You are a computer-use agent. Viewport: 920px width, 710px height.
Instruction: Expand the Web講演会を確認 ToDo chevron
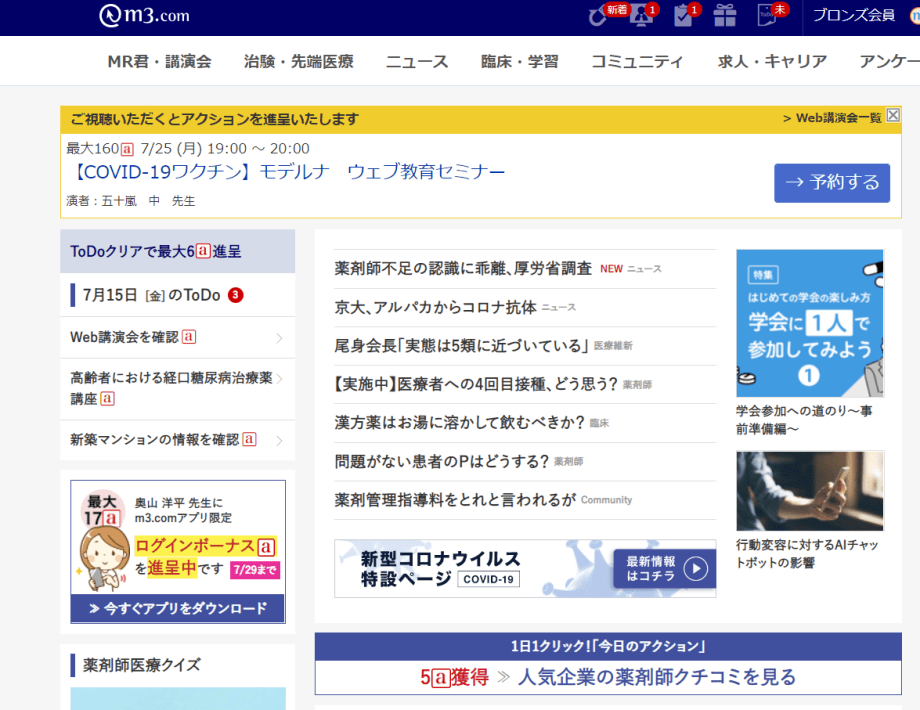pyautogui.click(x=279, y=338)
